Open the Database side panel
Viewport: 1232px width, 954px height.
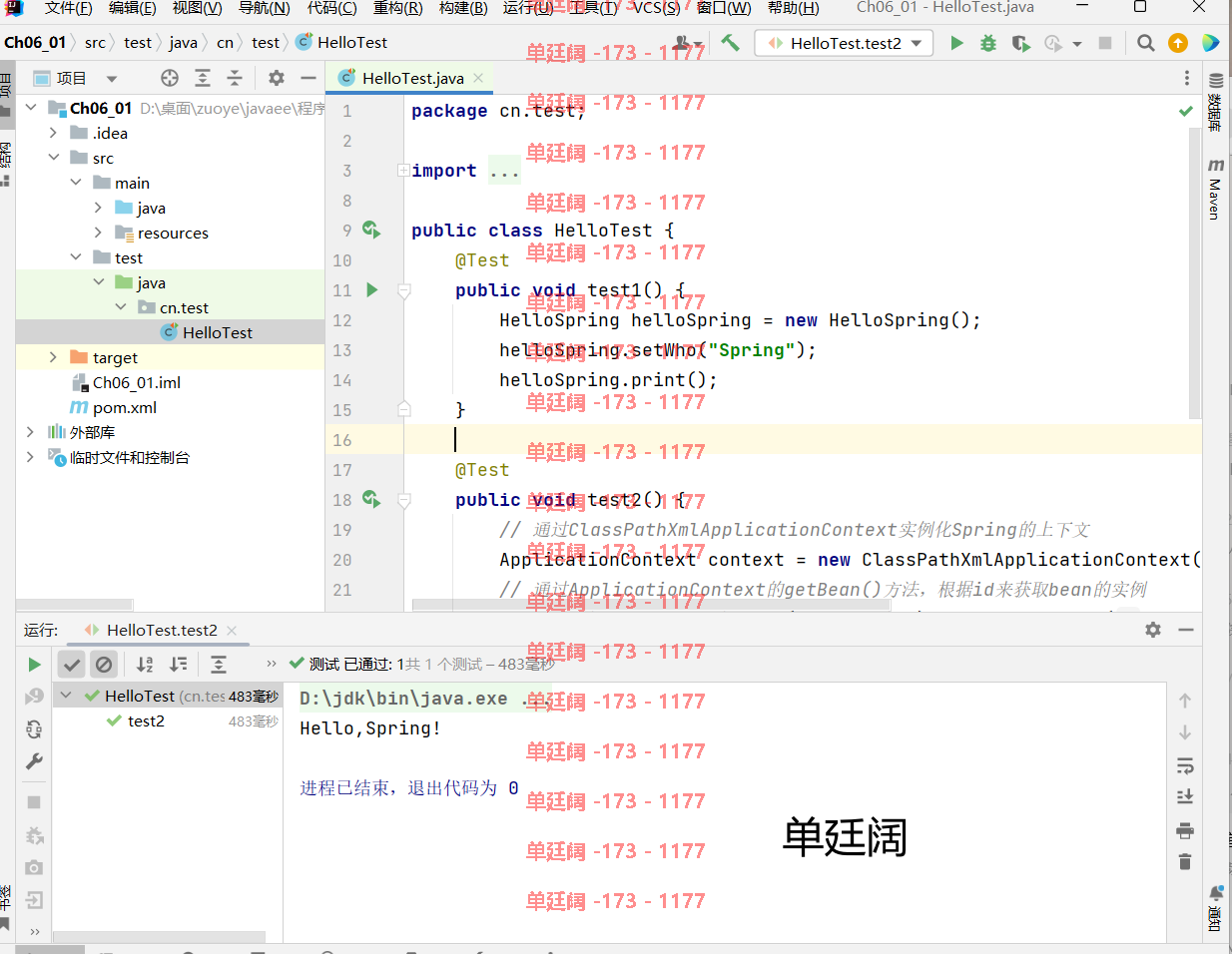pyautogui.click(x=1215, y=102)
